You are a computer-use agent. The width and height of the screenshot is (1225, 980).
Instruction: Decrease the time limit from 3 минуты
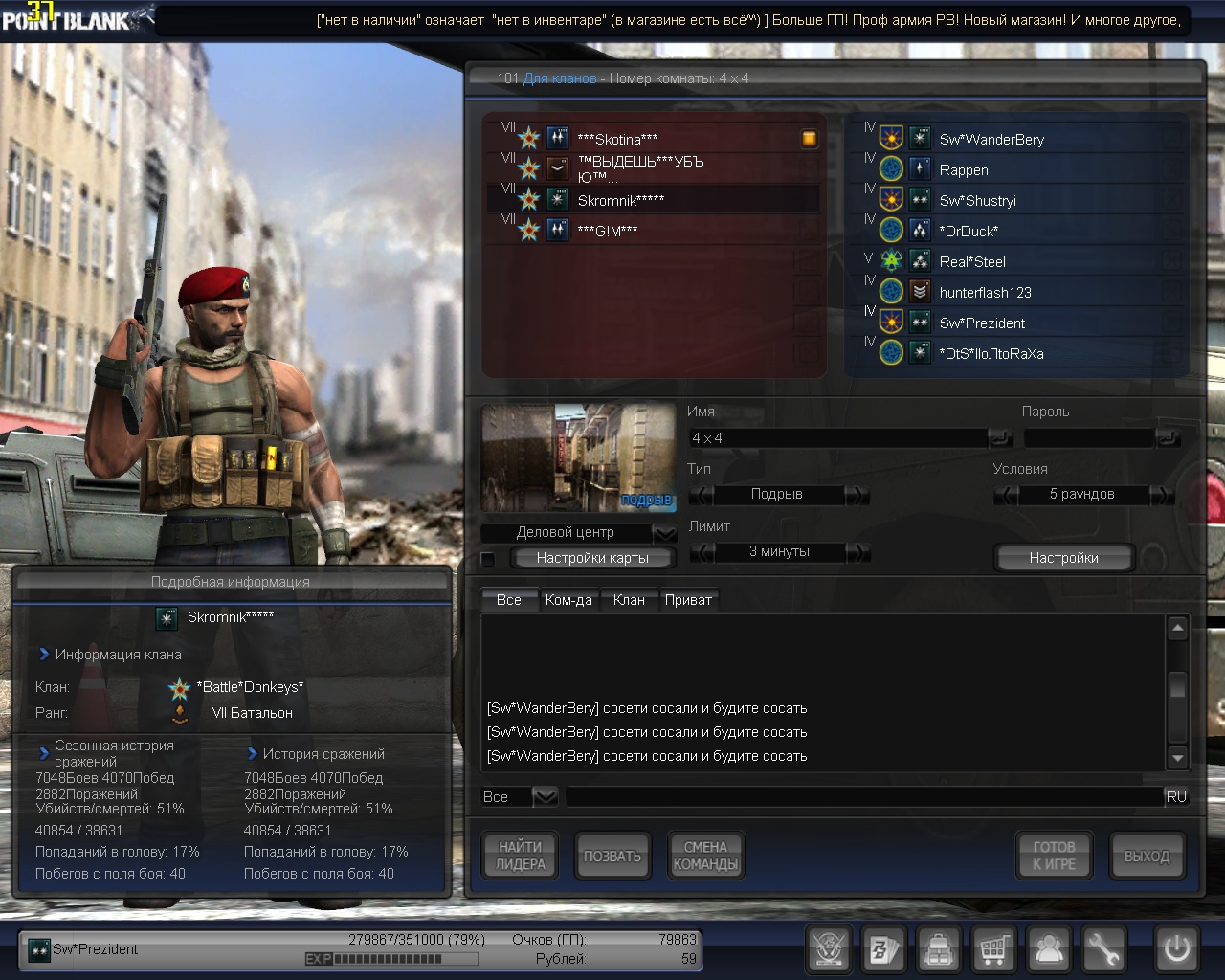(x=701, y=552)
